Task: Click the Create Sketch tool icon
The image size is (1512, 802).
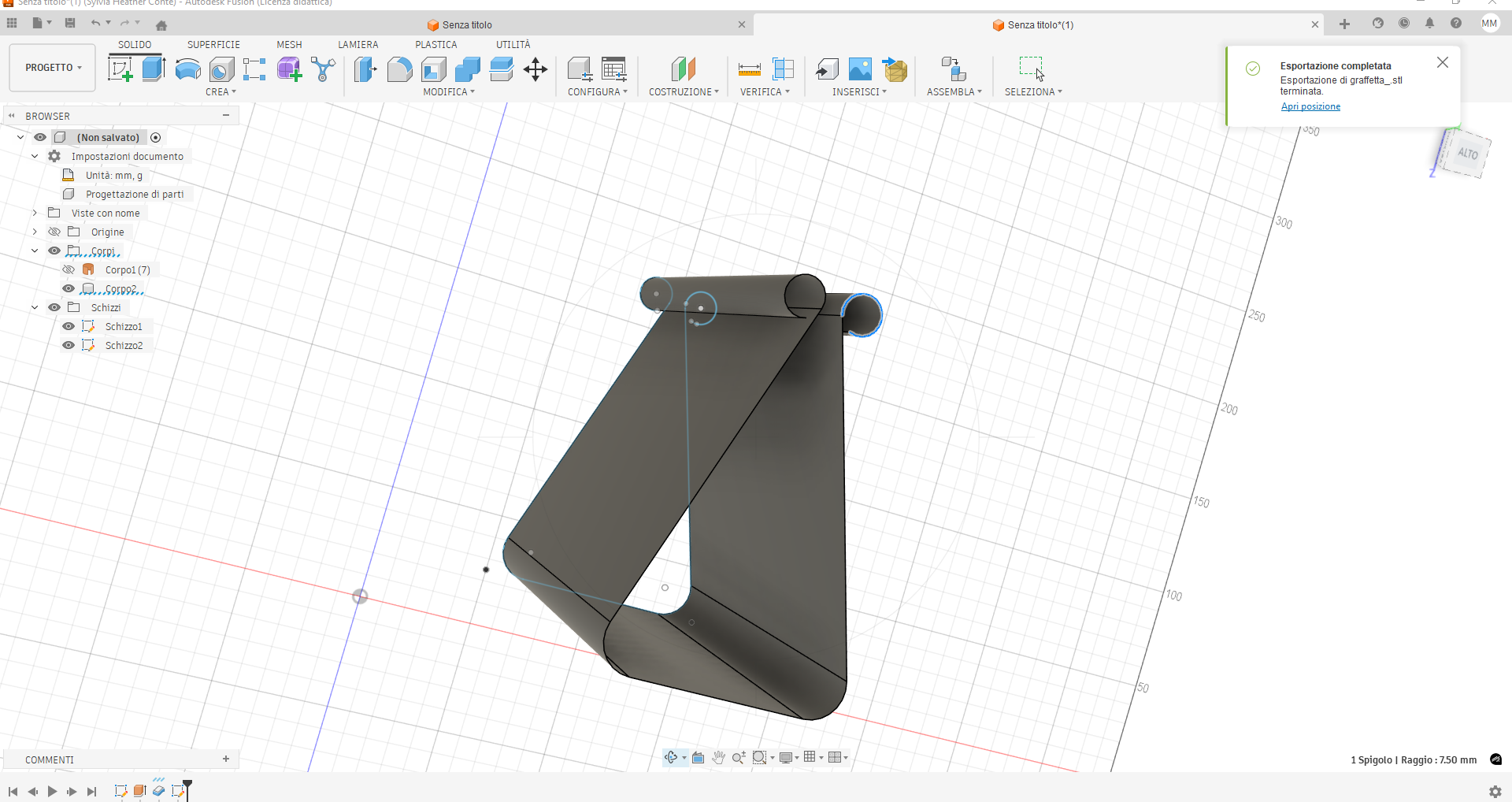Action: click(x=120, y=69)
